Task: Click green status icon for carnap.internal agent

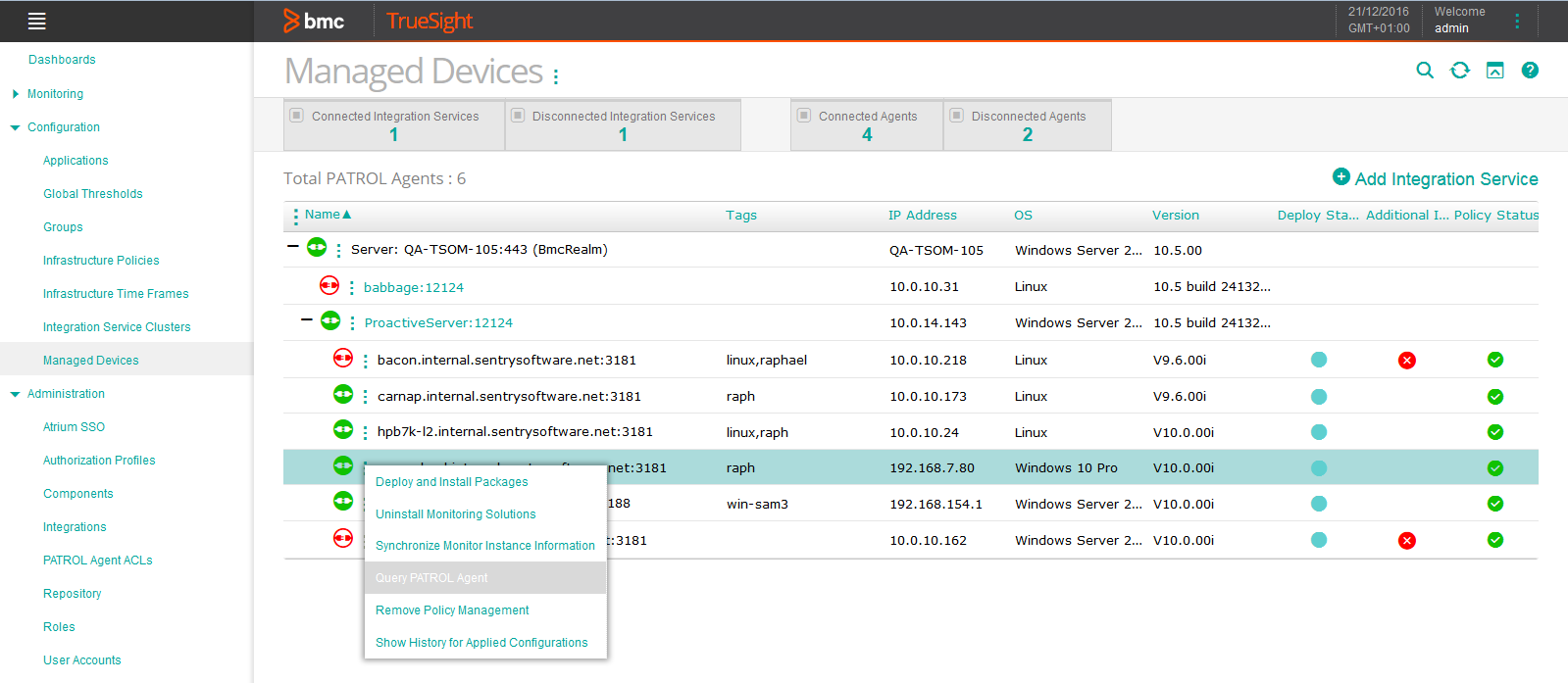Action: click(x=343, y=394)
